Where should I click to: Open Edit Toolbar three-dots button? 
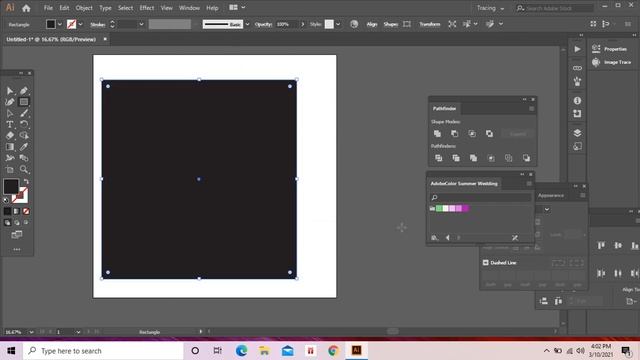coord(17,249)
